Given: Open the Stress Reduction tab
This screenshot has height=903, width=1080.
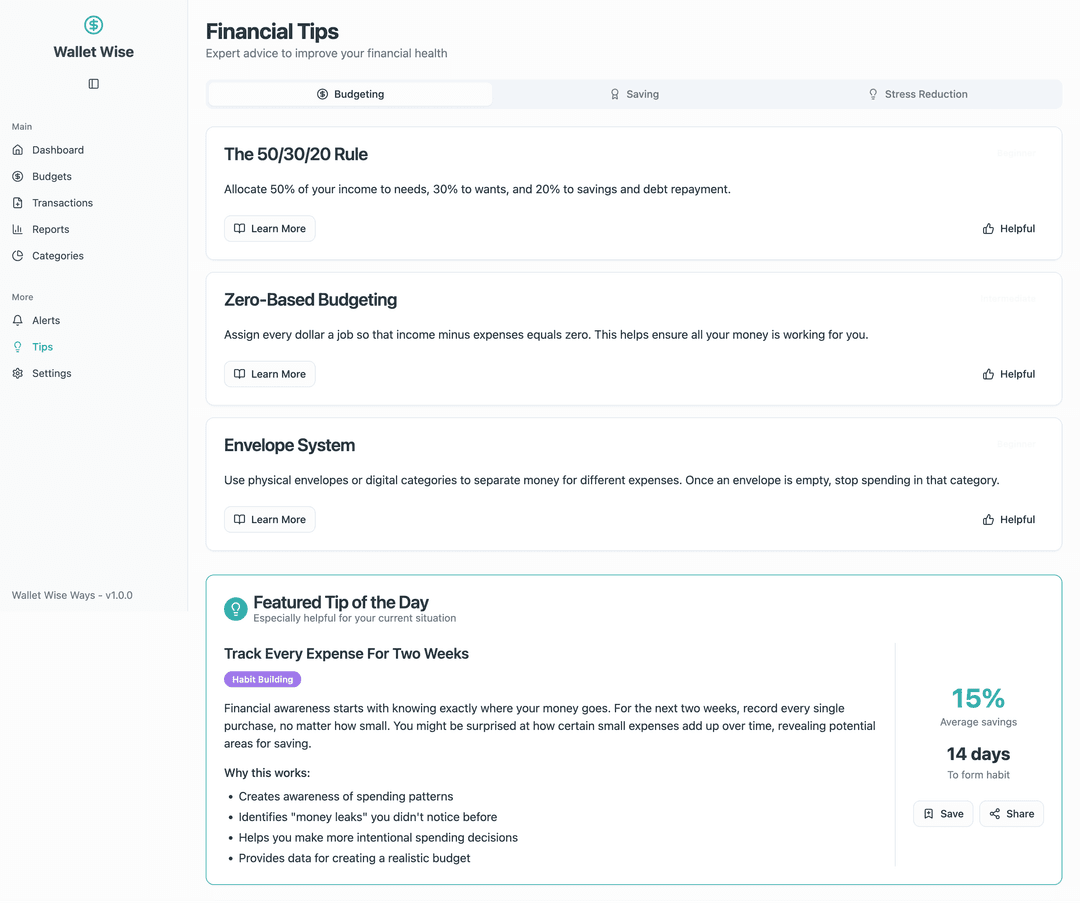Looking at the screenshot, I should point(918,93).
